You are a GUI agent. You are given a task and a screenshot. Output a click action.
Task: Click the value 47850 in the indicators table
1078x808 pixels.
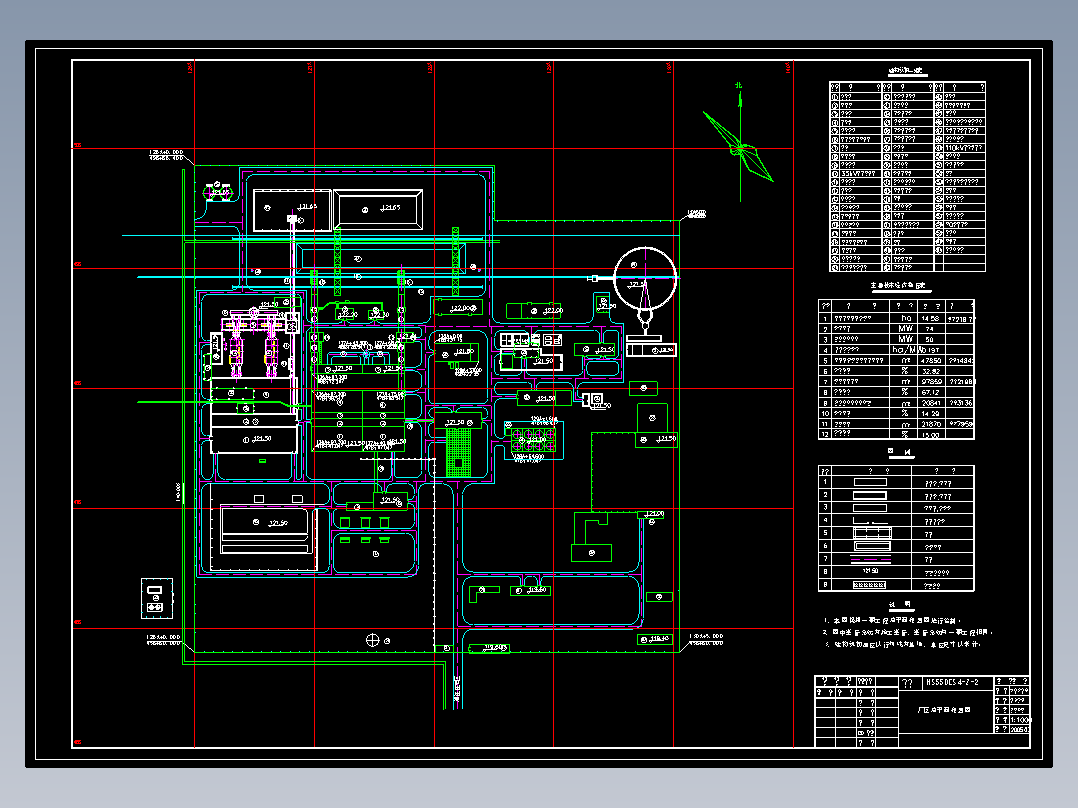931,360
